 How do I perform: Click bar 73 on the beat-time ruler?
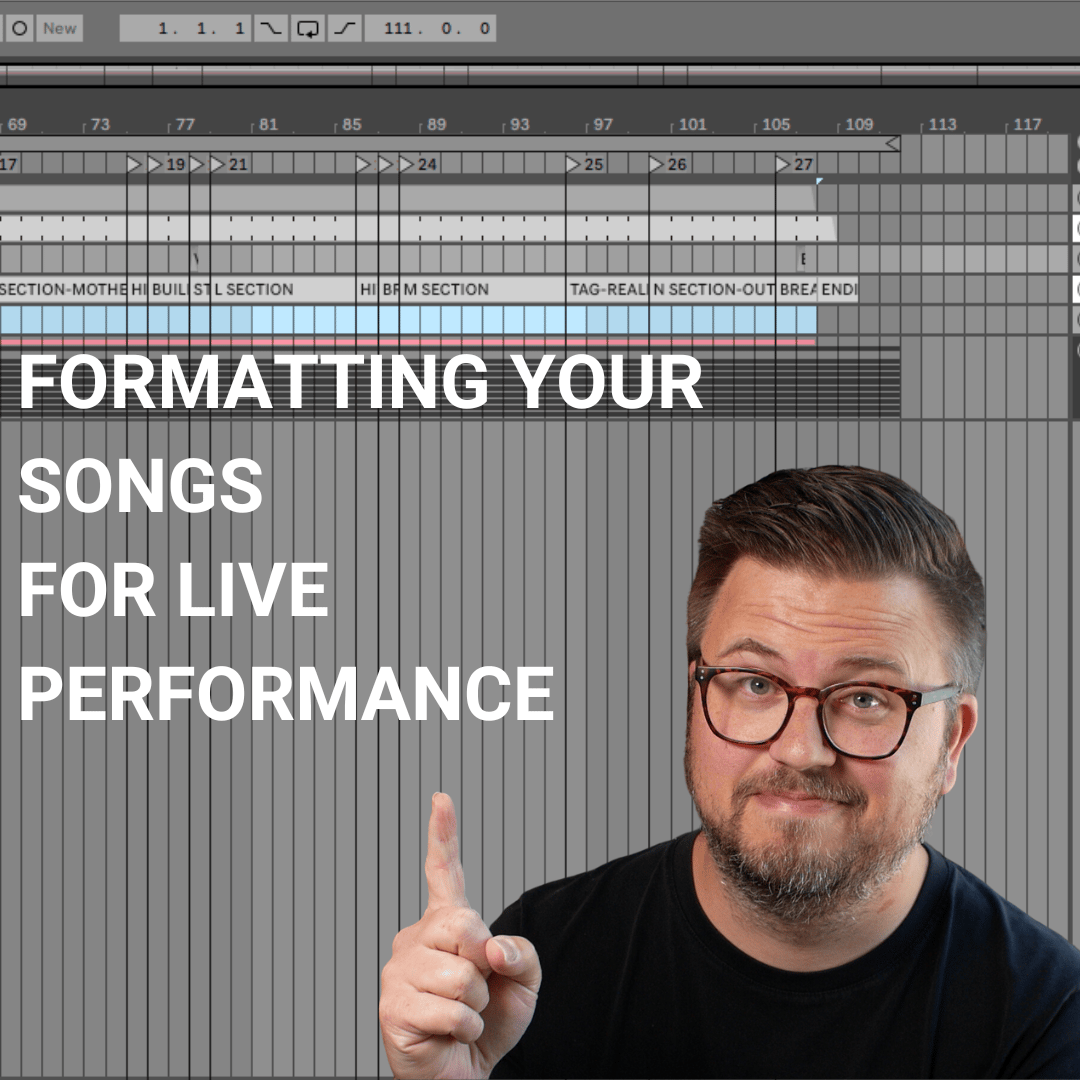(x=100, y=125)
